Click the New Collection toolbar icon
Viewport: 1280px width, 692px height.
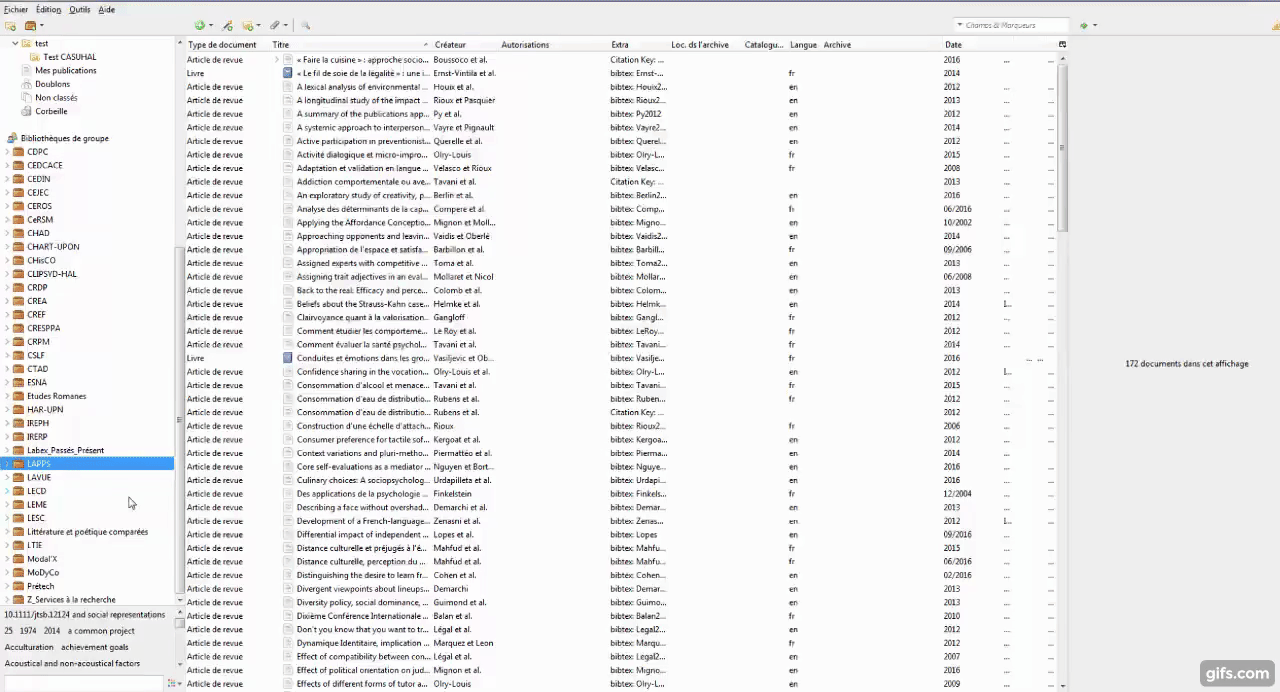point(10,25)
